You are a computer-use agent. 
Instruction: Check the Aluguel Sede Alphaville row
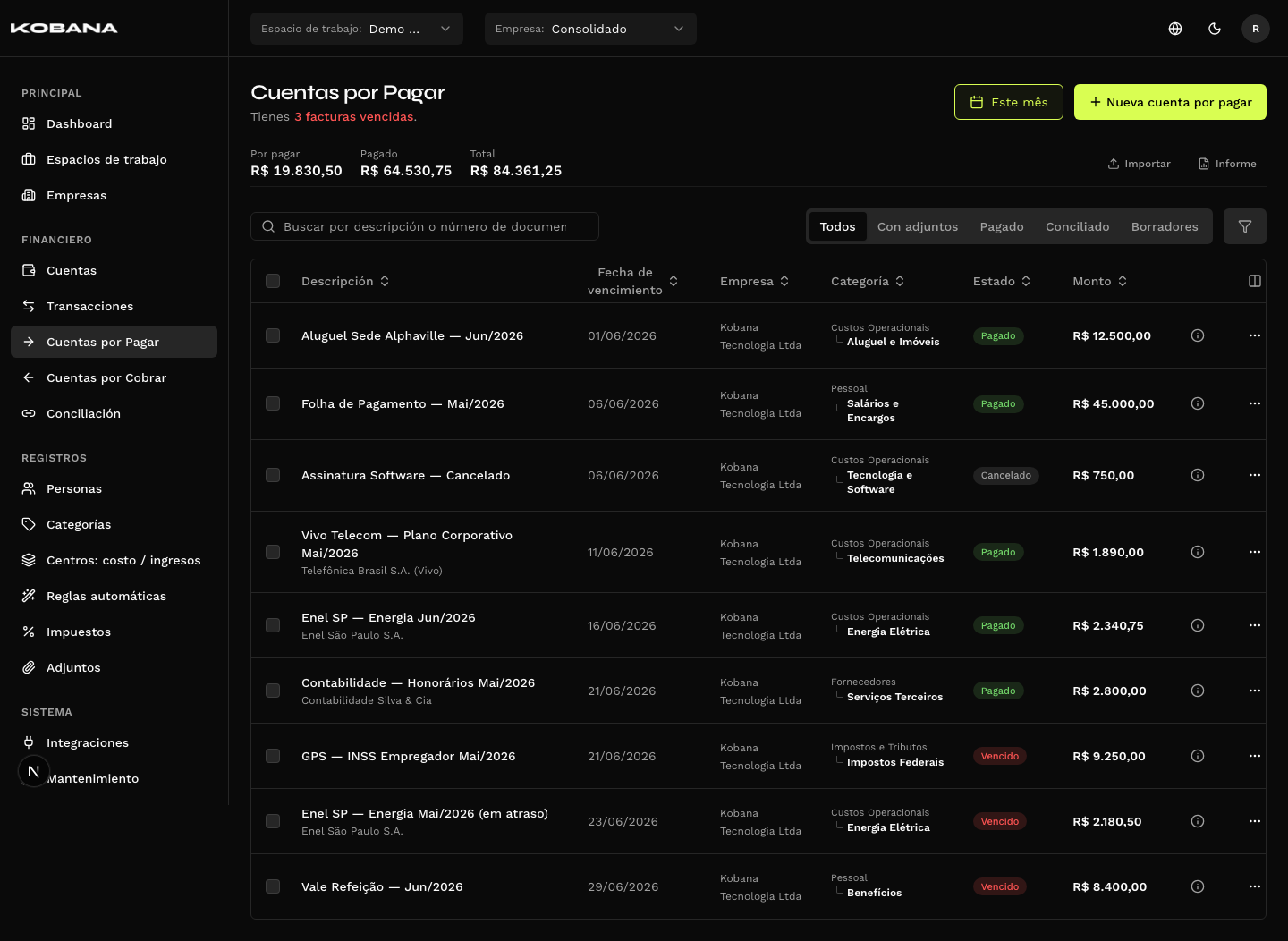click(x=273, y=335)
